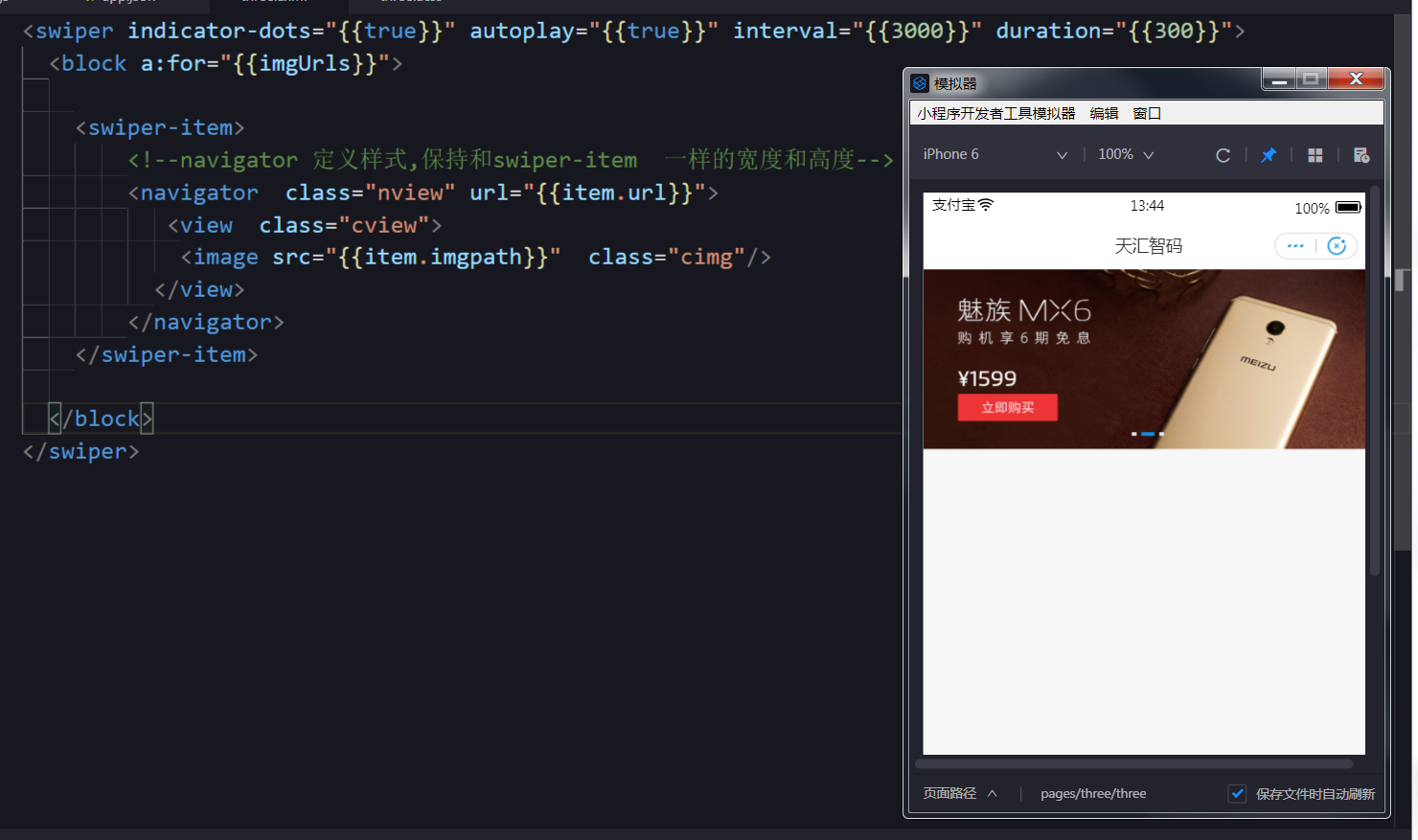The image size is (1418, 840).
Task: Tap the circular close icon in mini program header
Action: pos(1338,246)
